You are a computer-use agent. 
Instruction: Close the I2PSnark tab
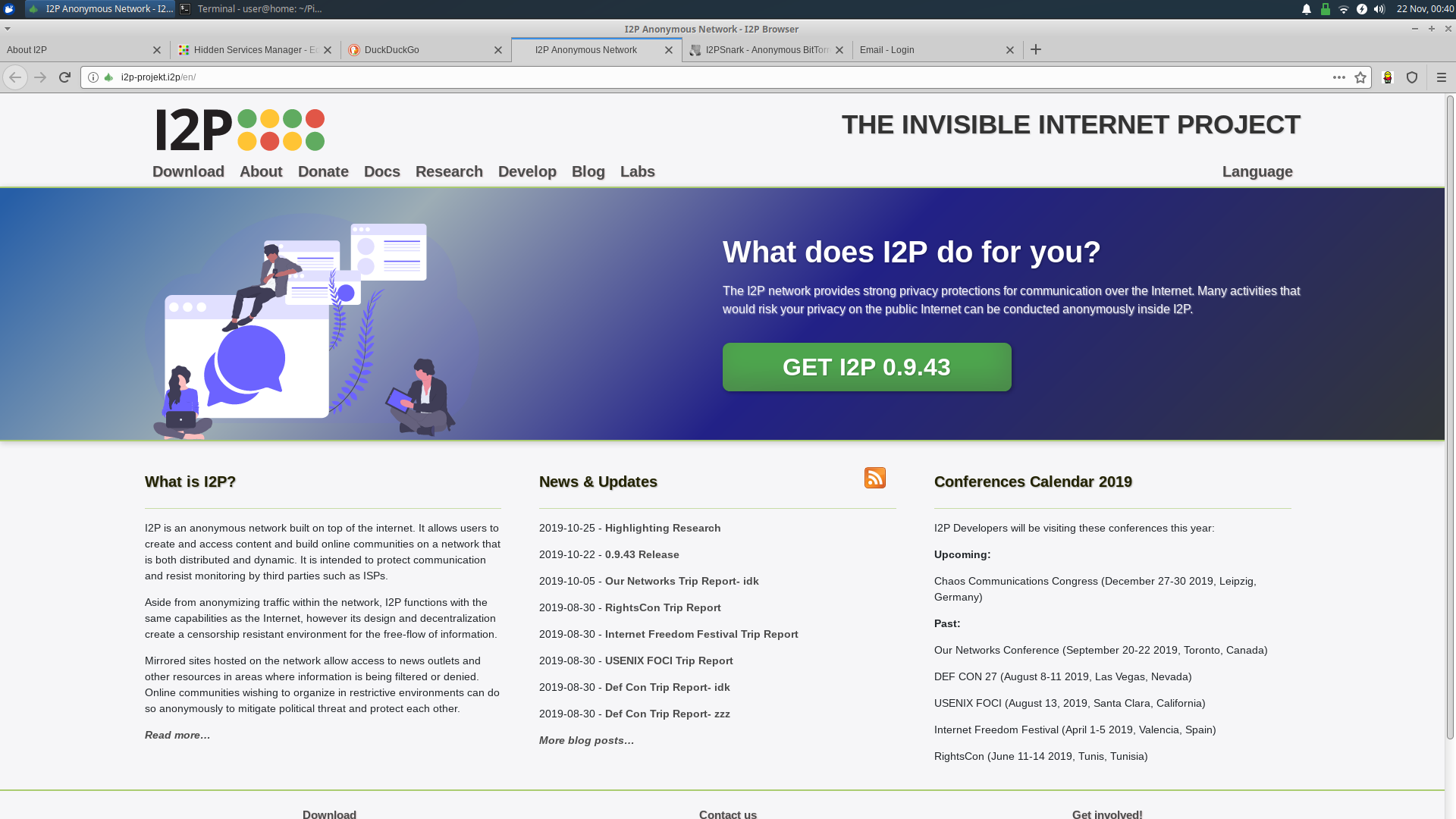(839, 50)
